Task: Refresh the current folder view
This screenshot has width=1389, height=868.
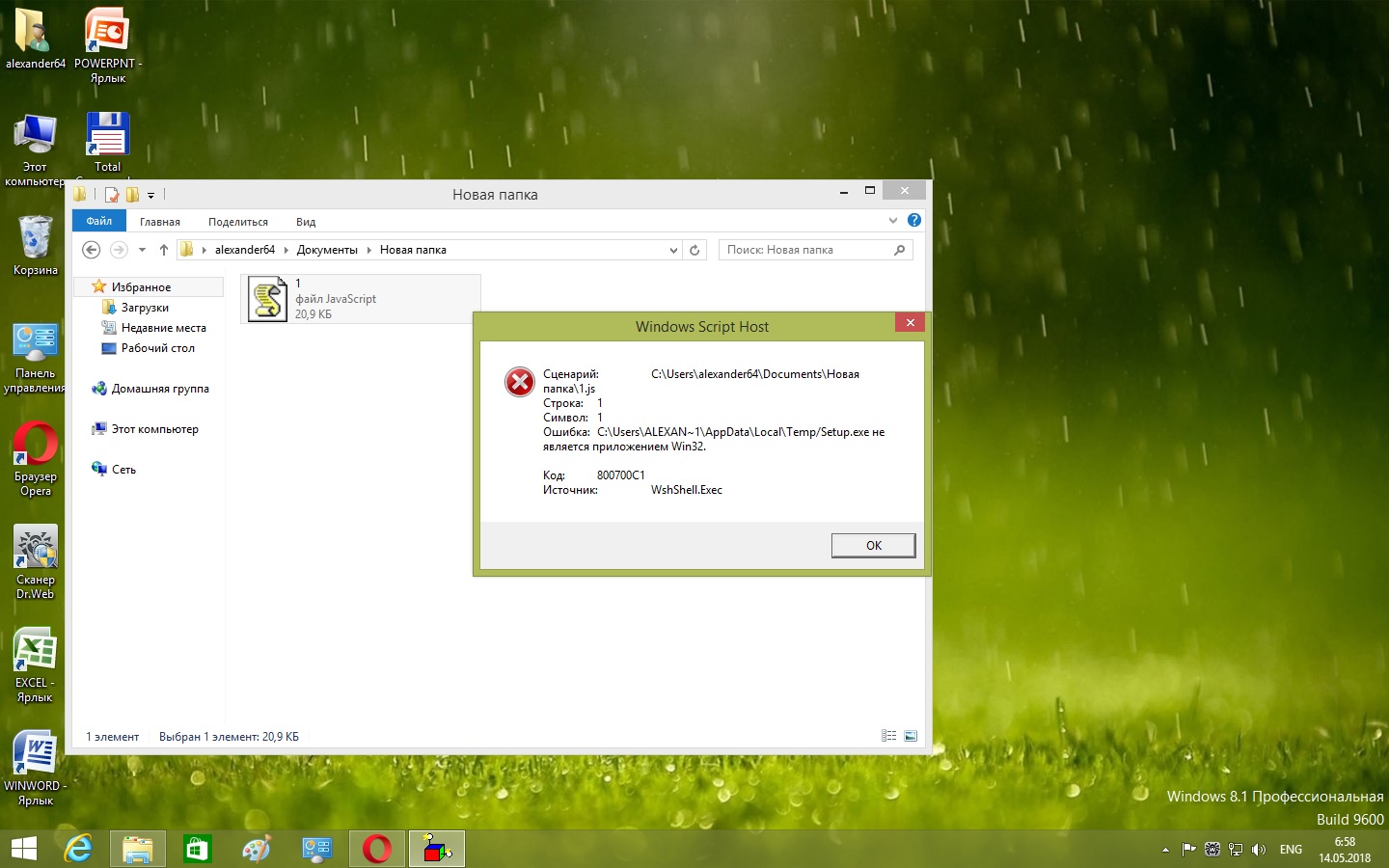Action: (694, 250)
